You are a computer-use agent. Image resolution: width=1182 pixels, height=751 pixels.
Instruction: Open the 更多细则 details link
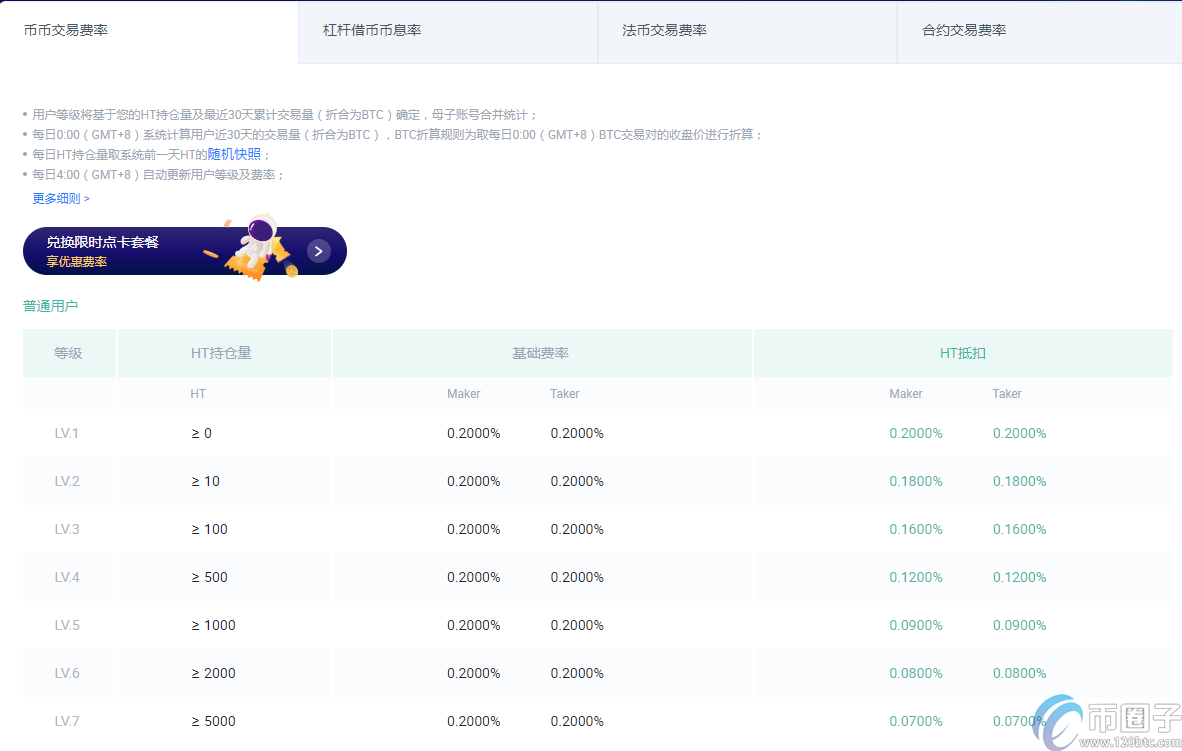[57, 198]
